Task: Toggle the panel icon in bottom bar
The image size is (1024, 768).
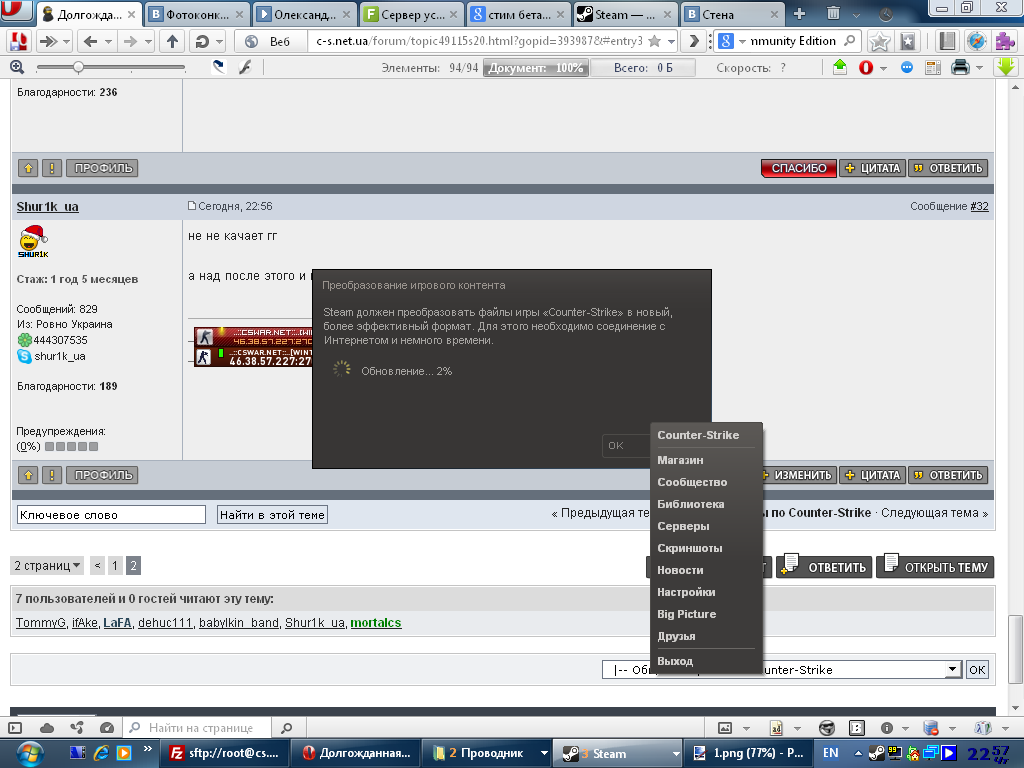Action: click(x=15, y=728)
